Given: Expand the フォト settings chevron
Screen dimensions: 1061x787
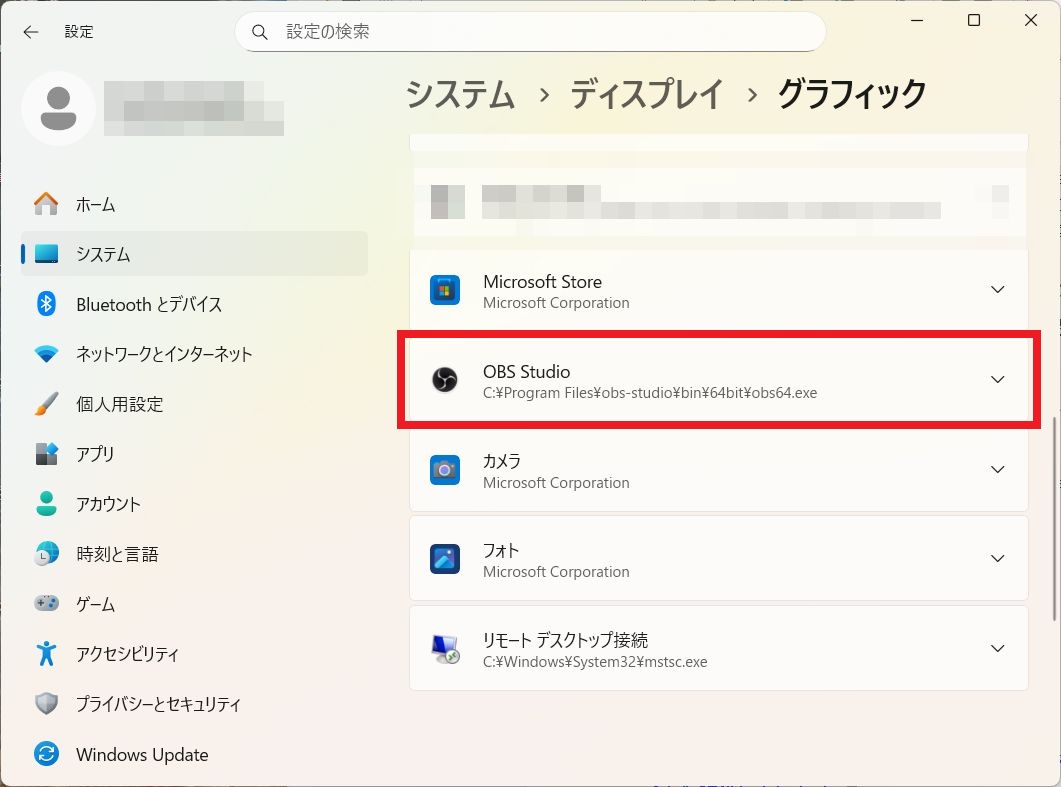Looking at the screenshot, I should [x=997, y=558].
